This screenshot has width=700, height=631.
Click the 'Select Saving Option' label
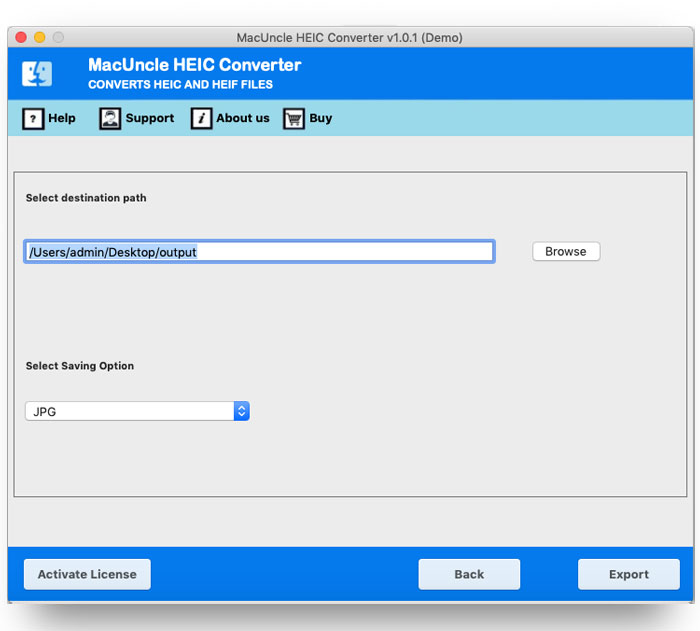click(80, 366)
